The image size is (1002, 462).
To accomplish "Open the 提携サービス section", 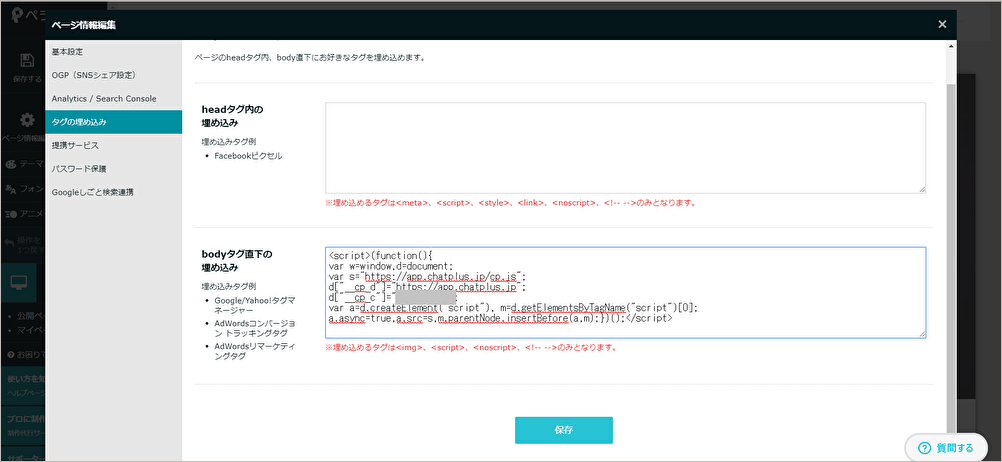I will tap(114, 145).
